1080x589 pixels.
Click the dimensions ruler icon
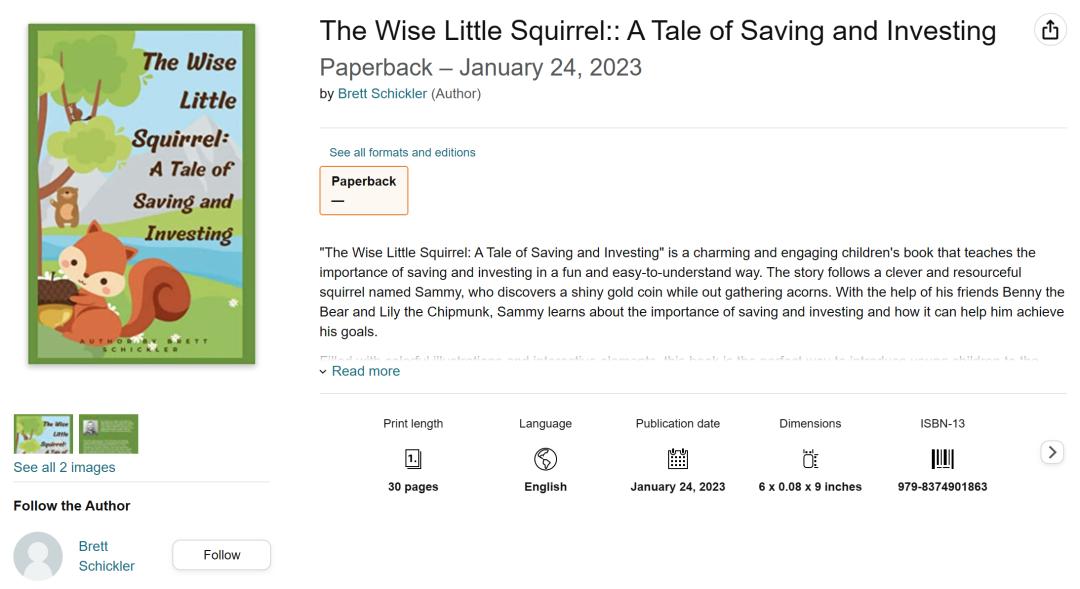(810, 459)
